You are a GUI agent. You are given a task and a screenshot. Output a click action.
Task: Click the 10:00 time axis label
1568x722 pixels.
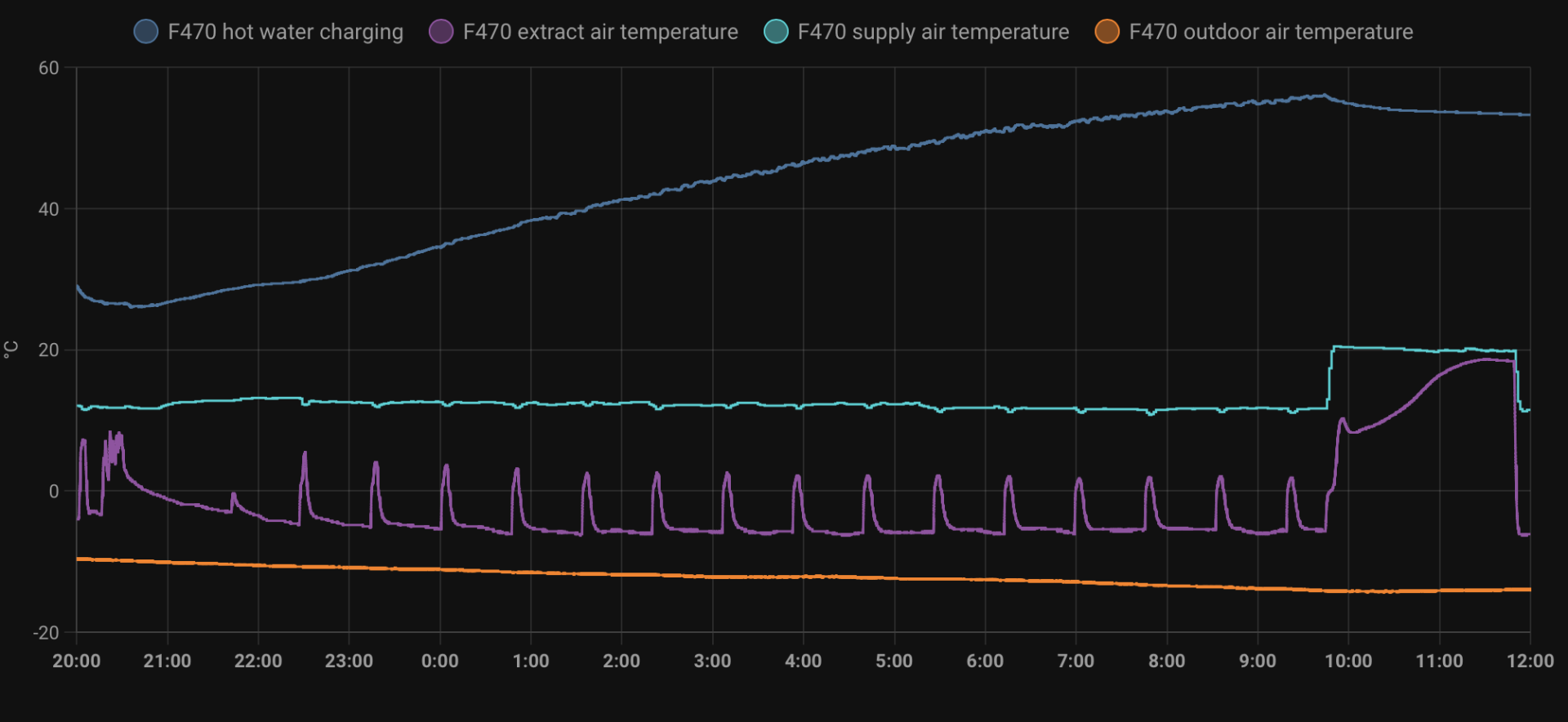1348,661
